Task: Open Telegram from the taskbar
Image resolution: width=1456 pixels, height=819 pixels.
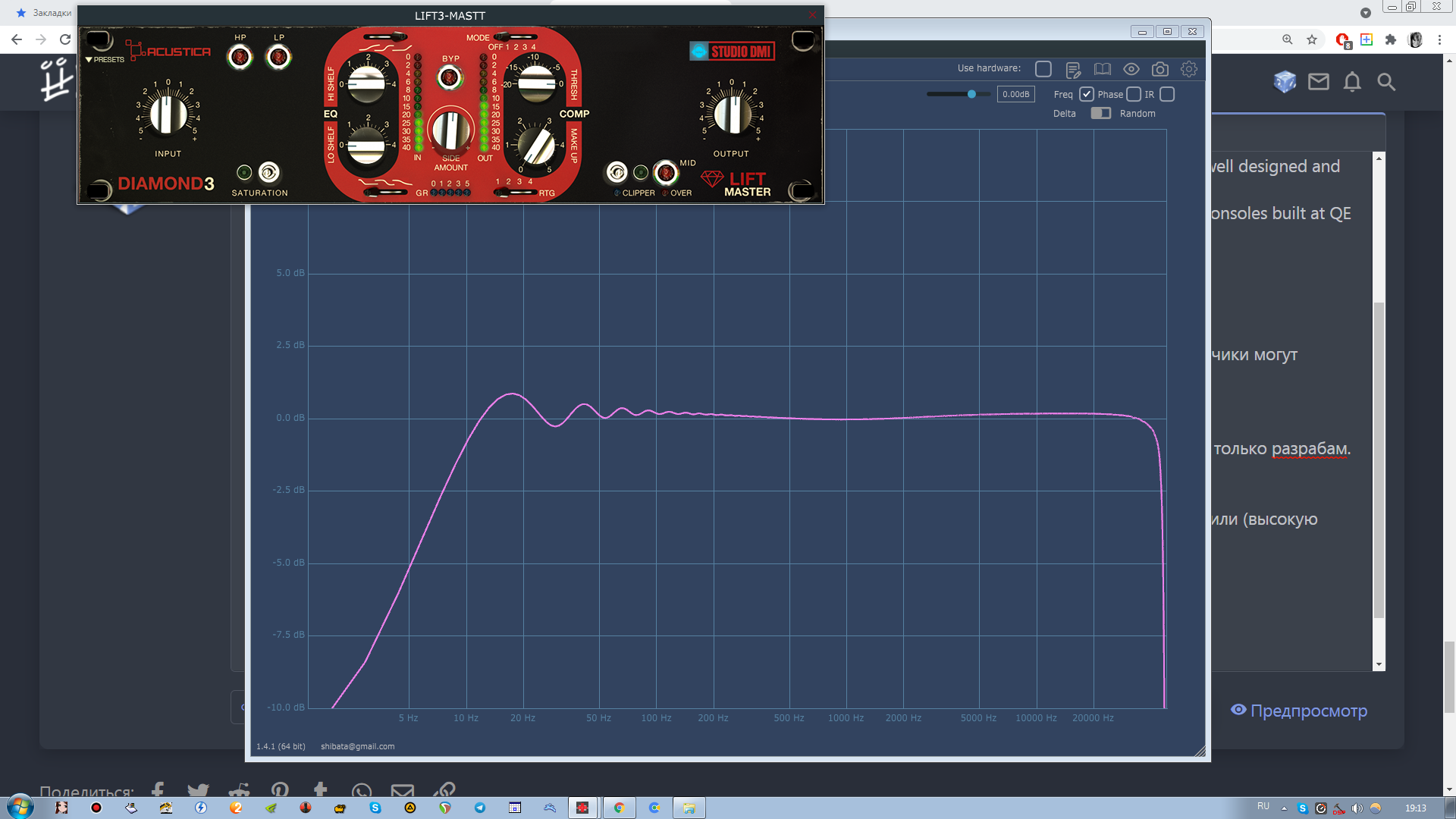Action: (x=480, y=808)
